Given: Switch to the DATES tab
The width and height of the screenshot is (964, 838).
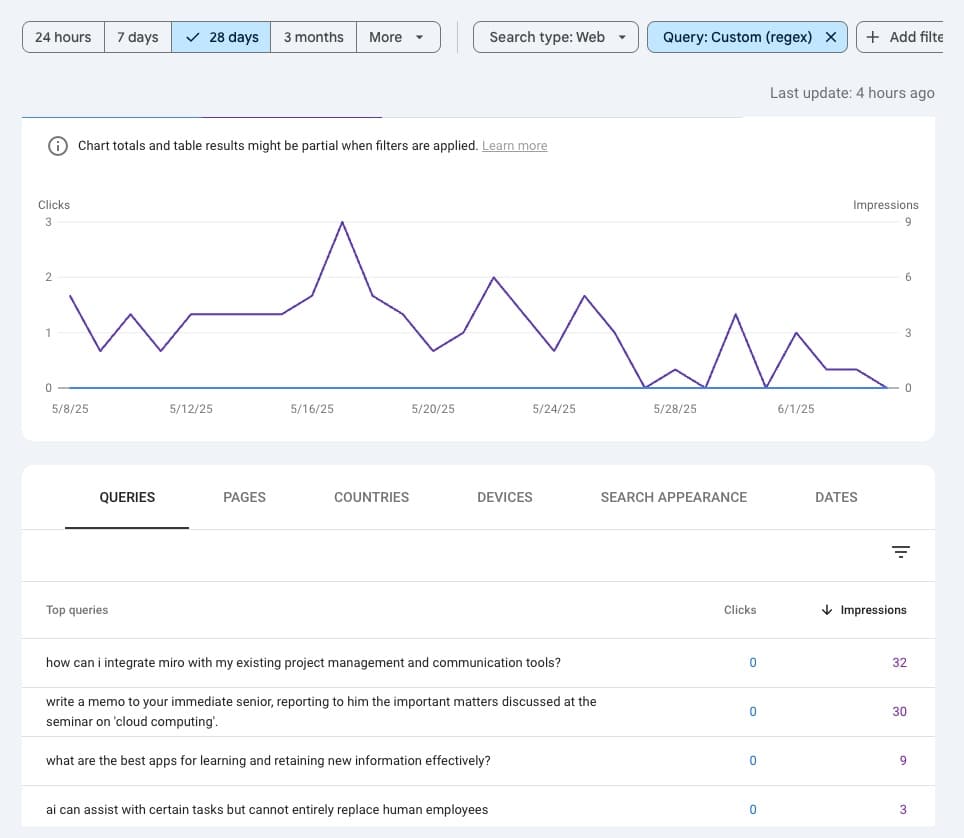Looking at the screenshot, I should (836, 497).
